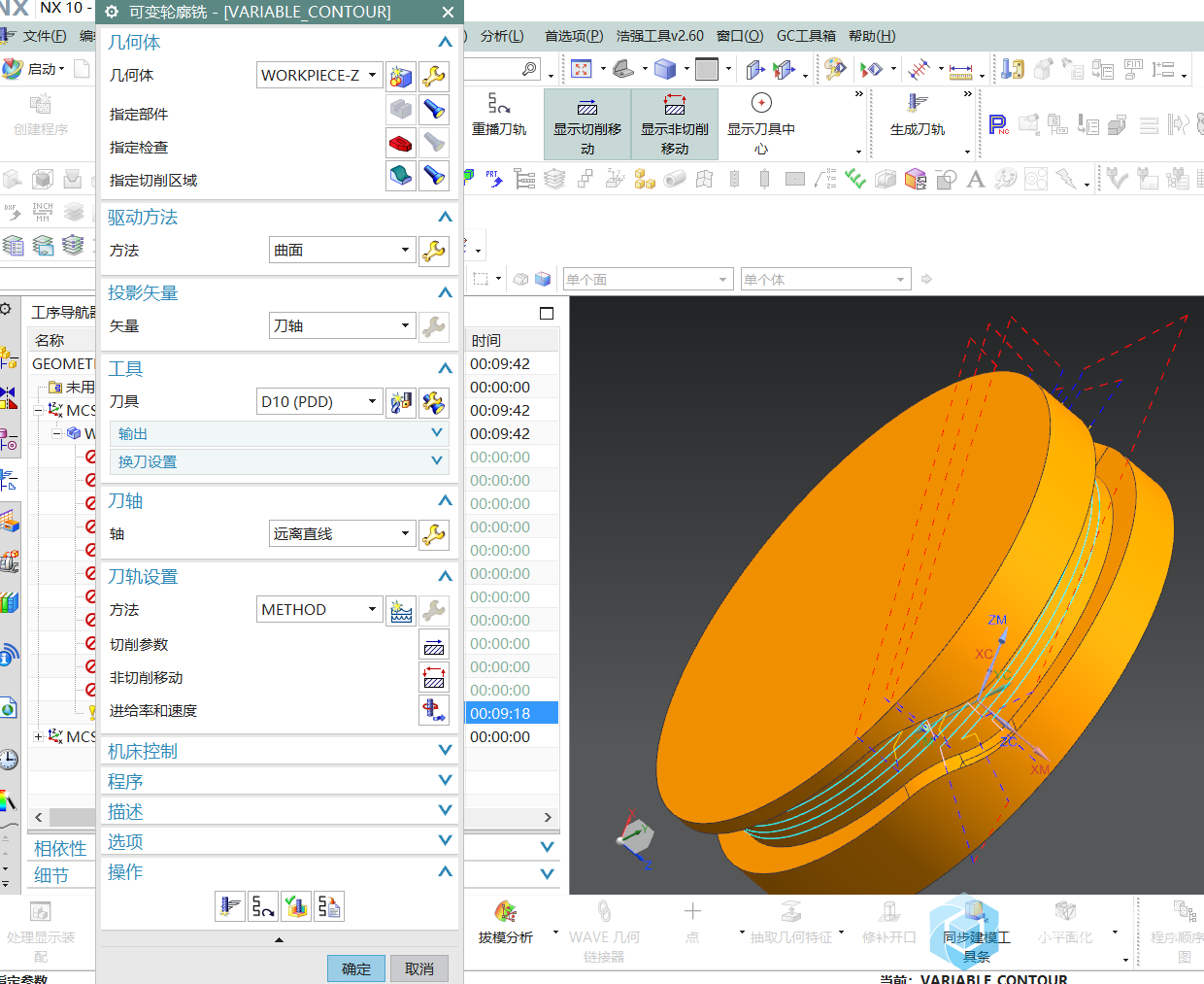The height and width of the screenshot is (984, 1204).
Task: Open drive method dropdown showing 曲面
Action: [x=343, y=251]
